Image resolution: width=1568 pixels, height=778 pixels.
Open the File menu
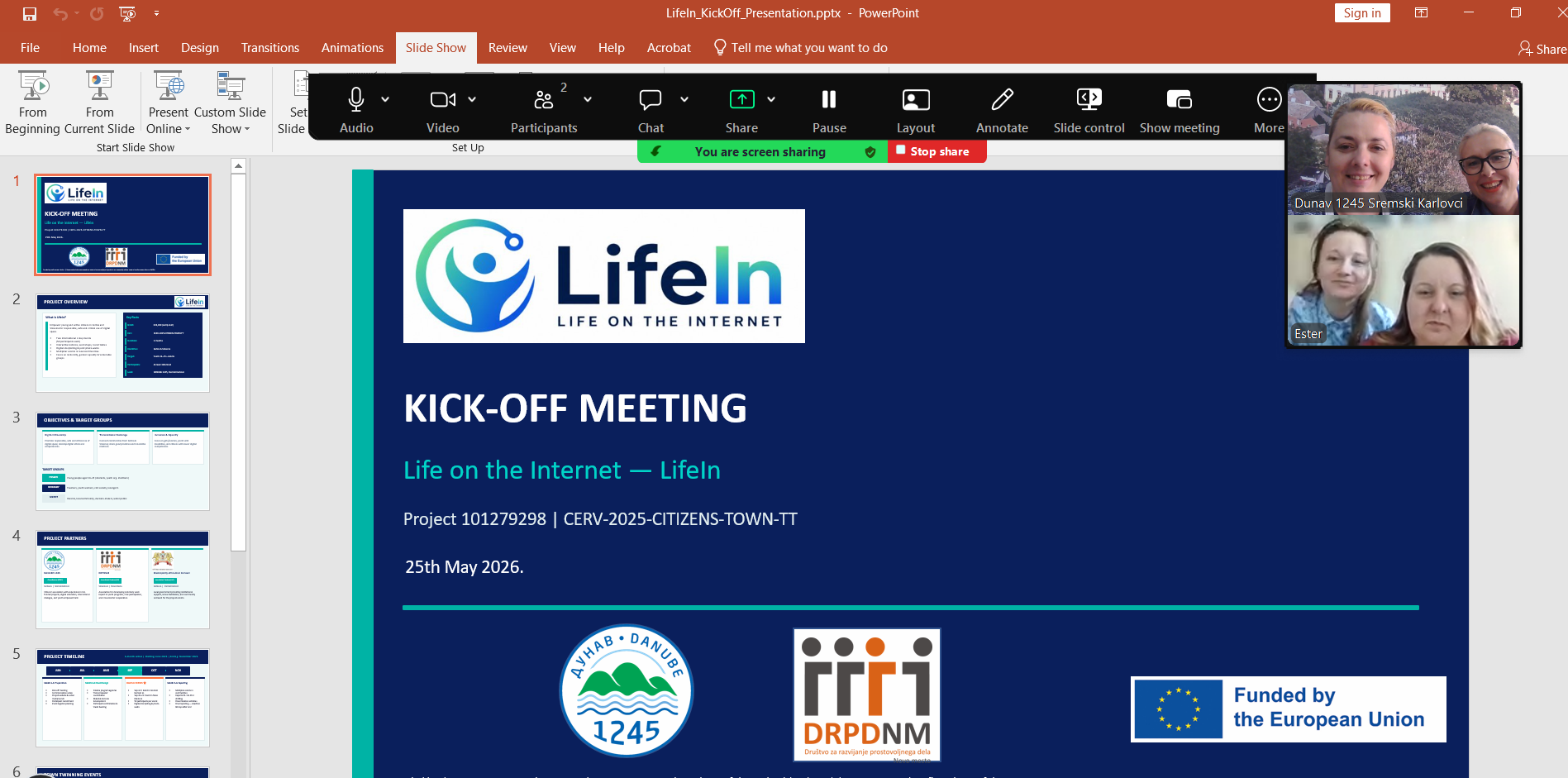(30, 48)
